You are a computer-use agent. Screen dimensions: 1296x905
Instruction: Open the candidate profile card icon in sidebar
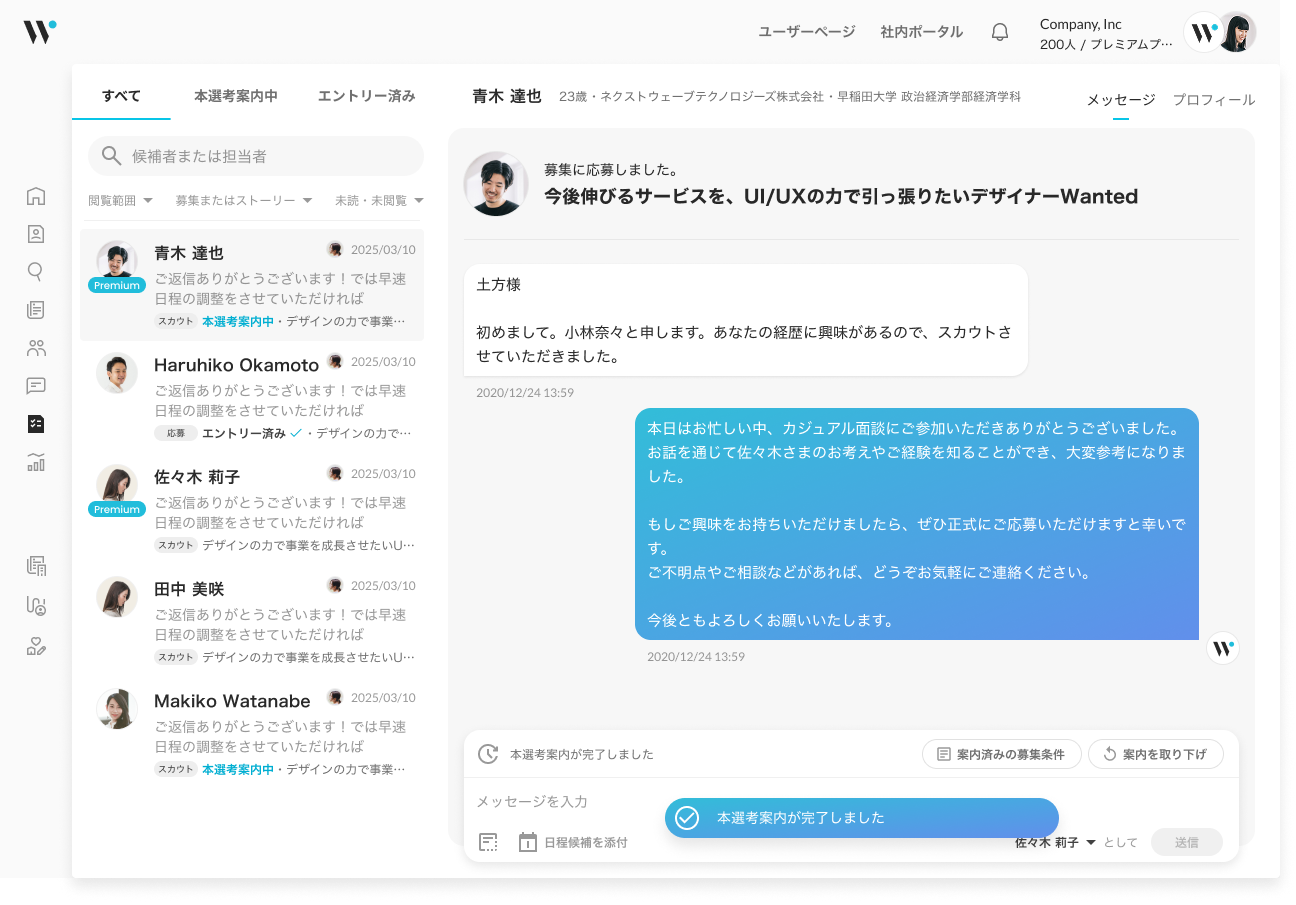coord(36,233)
